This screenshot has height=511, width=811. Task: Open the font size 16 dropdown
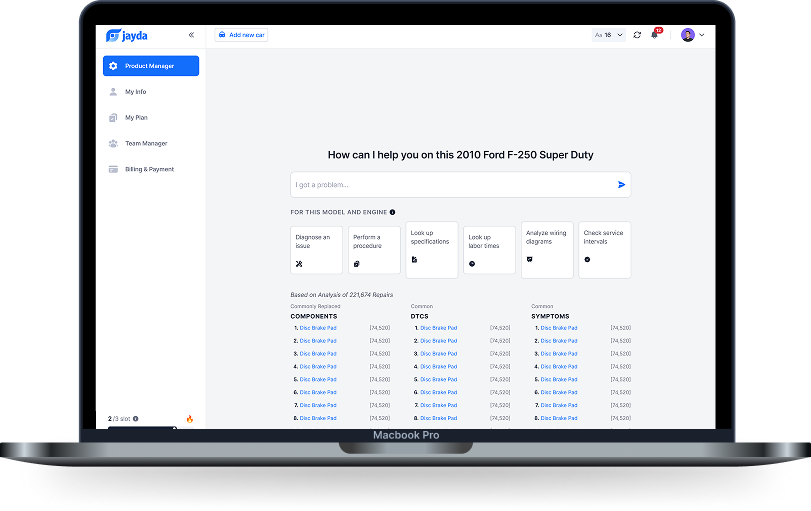pyautogui.click(x=608, y=35)
